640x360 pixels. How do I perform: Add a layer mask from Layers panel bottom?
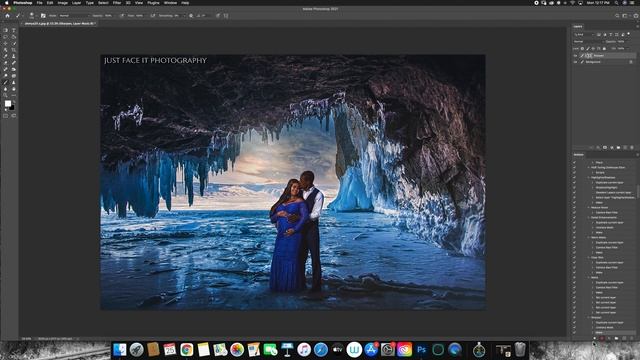tap(605, 147)
